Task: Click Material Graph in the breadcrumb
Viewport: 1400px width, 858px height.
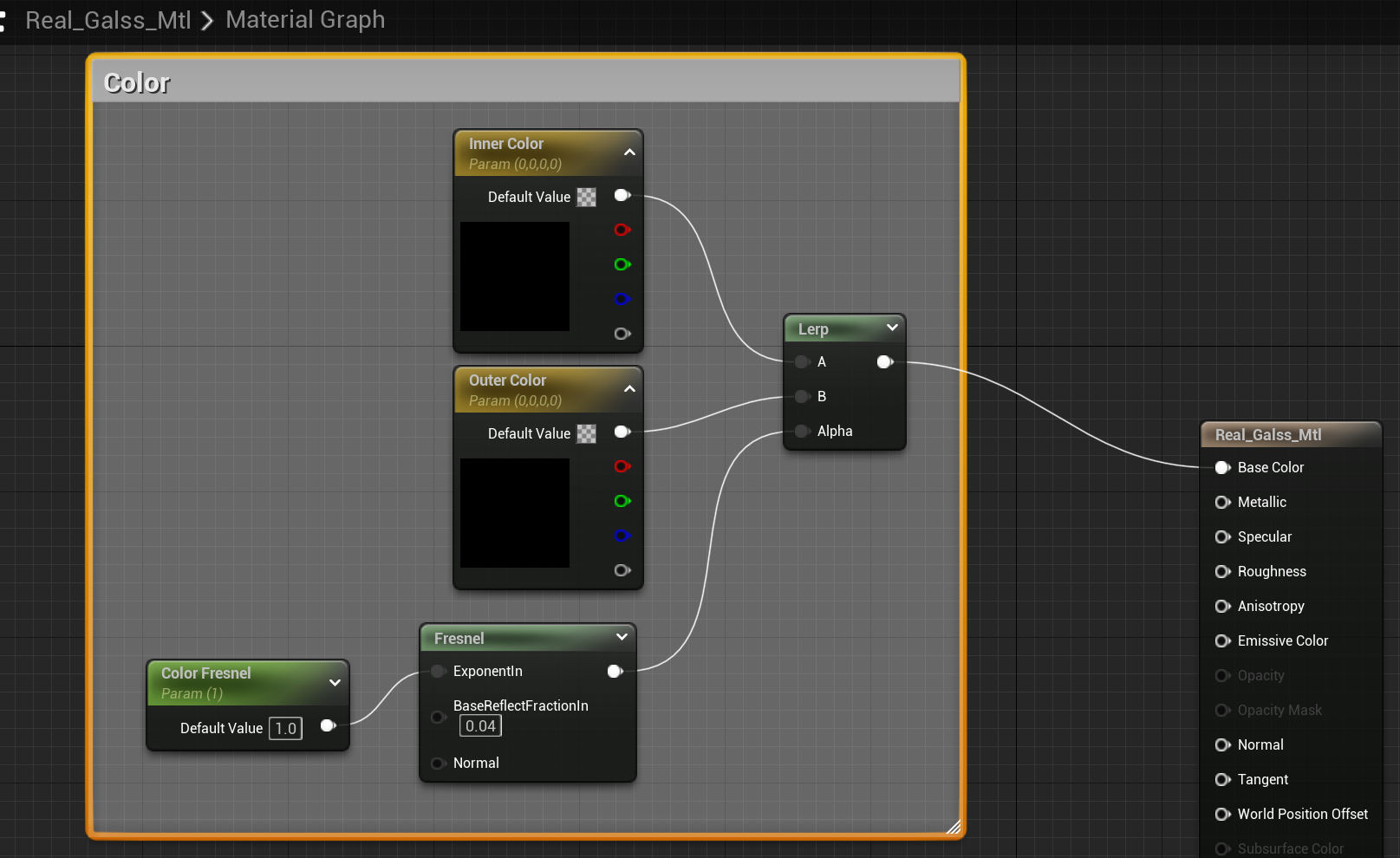Action: click(305, 20)
